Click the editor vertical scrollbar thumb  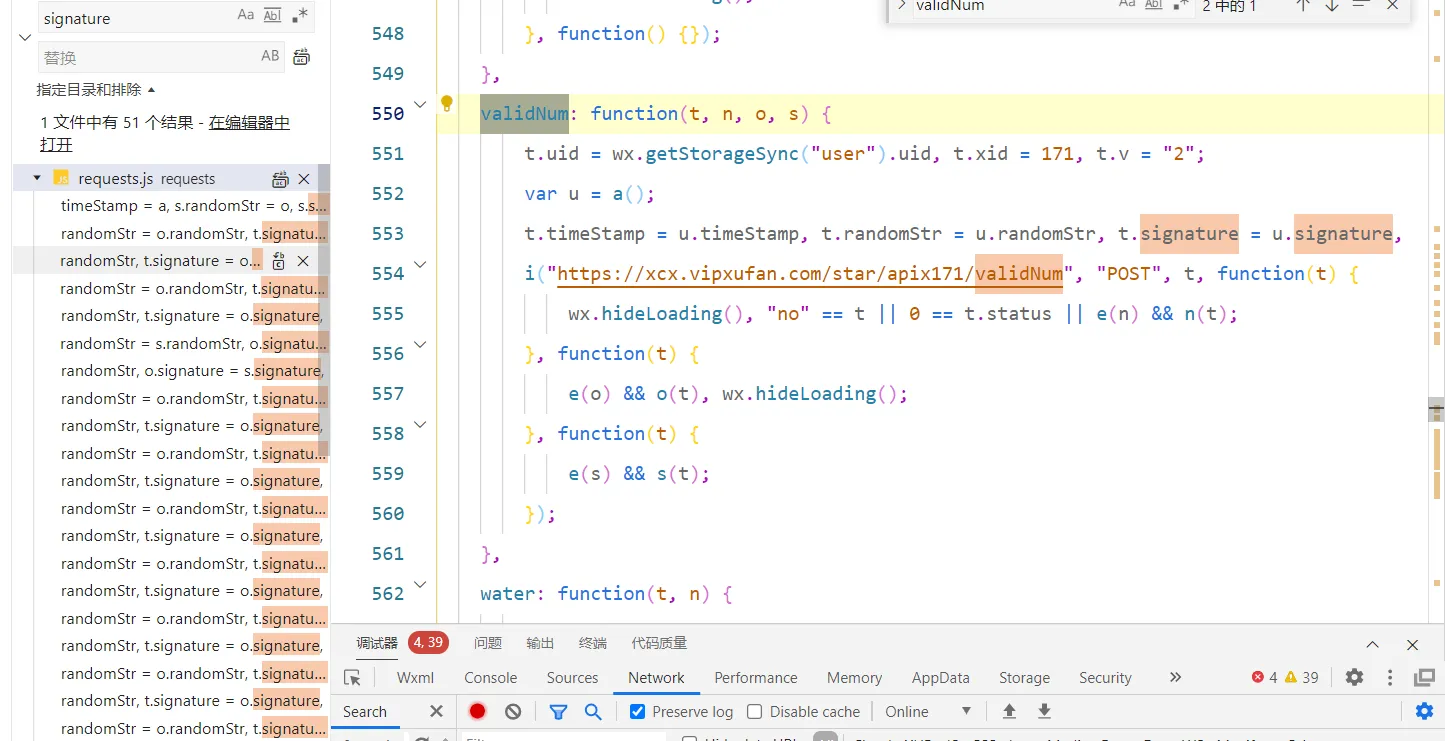coord(1436,408)
